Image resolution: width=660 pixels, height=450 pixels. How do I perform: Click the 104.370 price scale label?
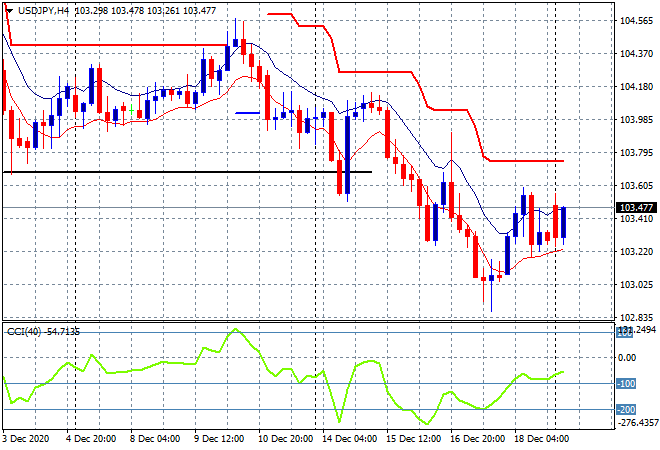tap(637, 53)
